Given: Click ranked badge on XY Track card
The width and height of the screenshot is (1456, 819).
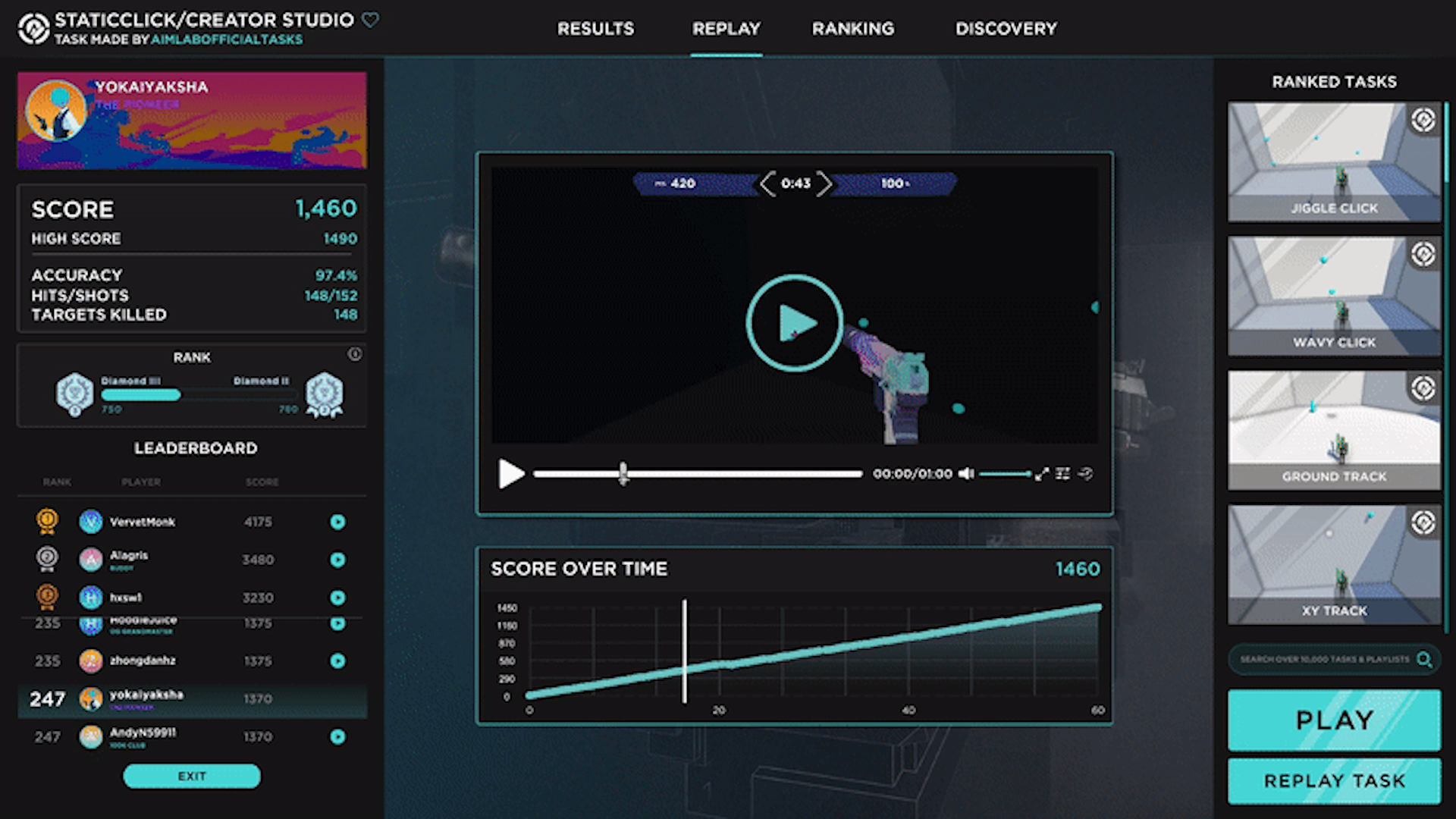Looking at the screenshot, I should 1423,522.
